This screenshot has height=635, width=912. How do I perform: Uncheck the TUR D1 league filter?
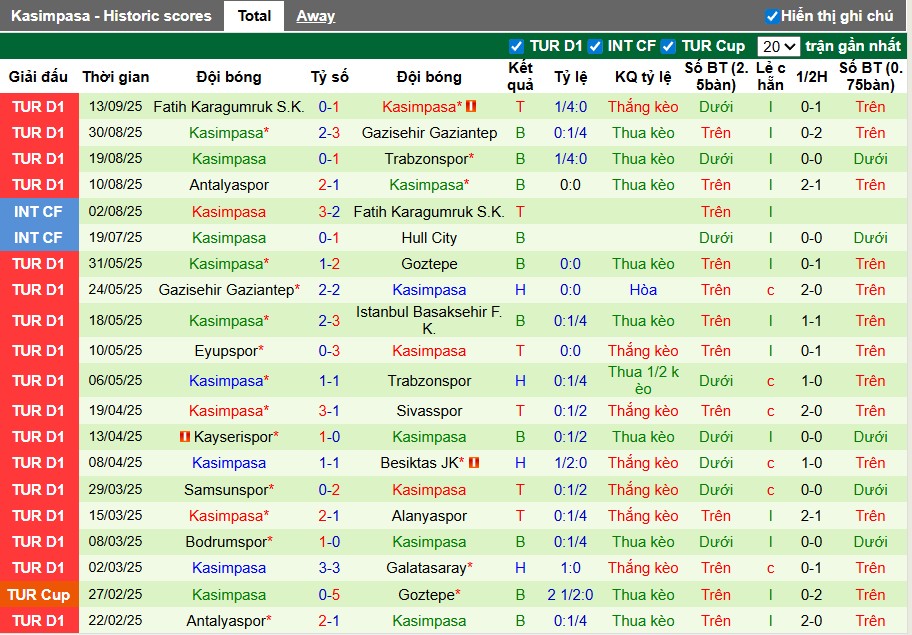516,46
